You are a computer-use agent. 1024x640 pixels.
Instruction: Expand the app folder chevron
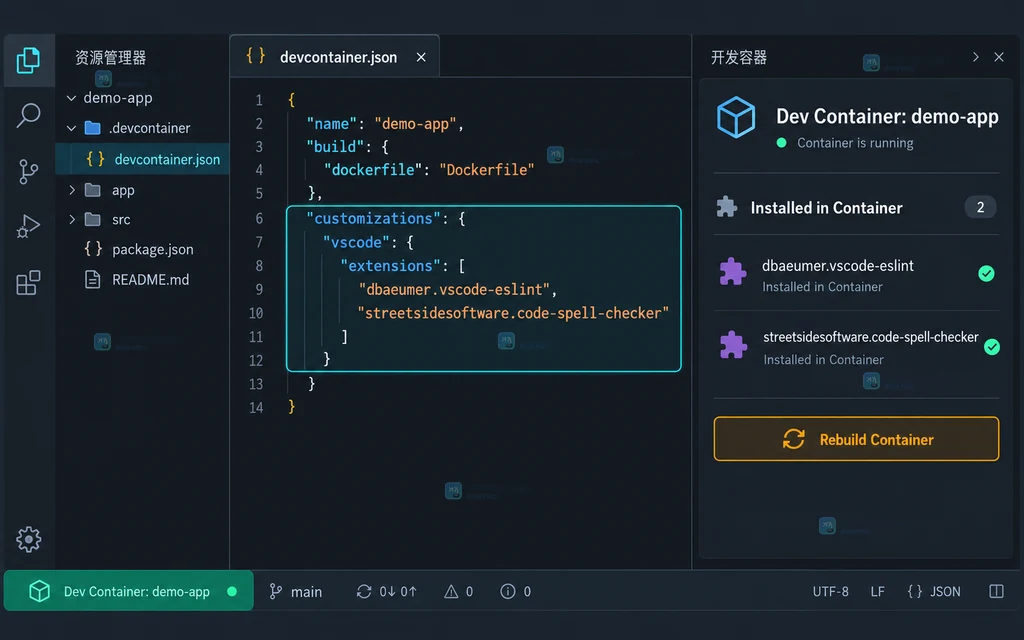coord(72,190)
